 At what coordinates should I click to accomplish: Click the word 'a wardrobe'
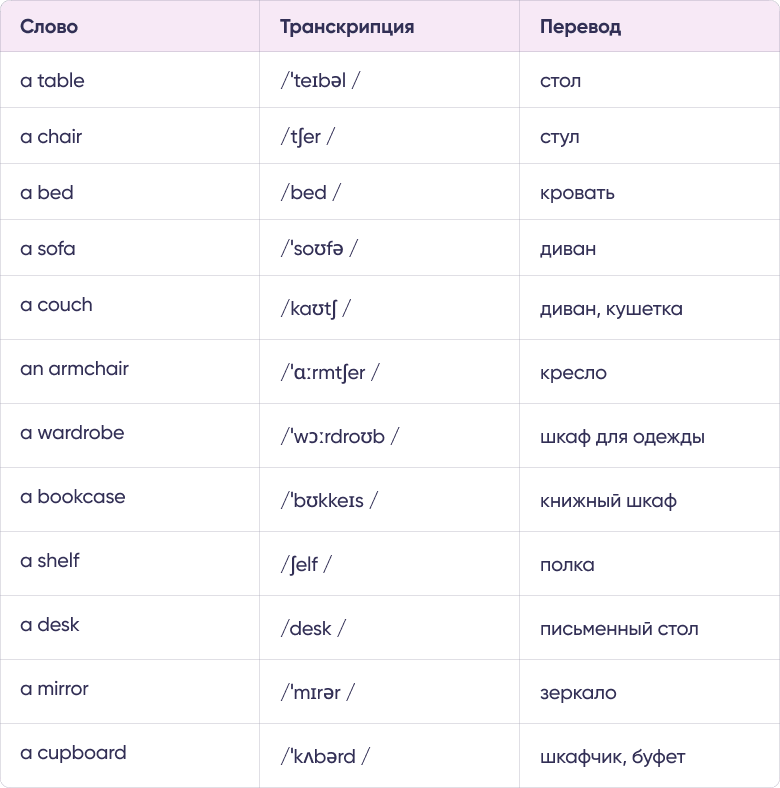click(72, 433)
